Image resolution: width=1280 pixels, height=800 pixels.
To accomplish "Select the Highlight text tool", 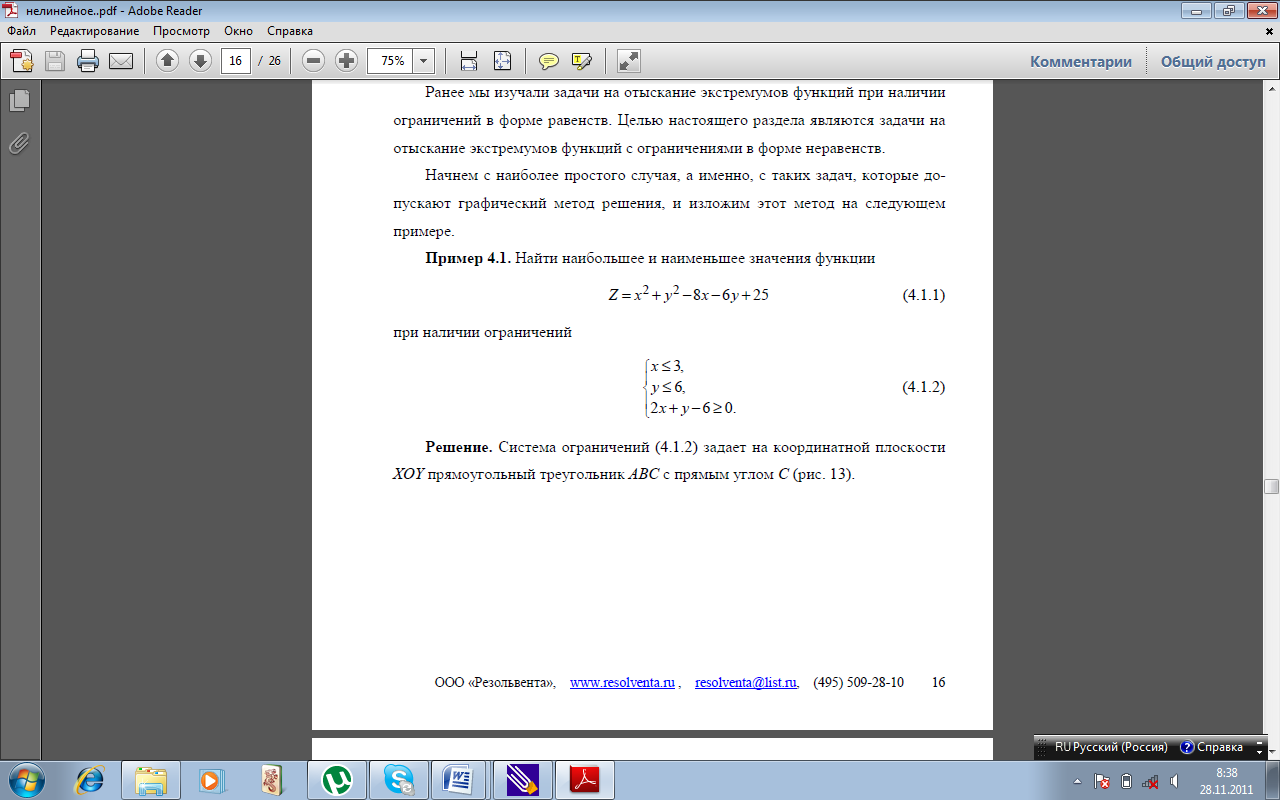I will tap(582, 61).
